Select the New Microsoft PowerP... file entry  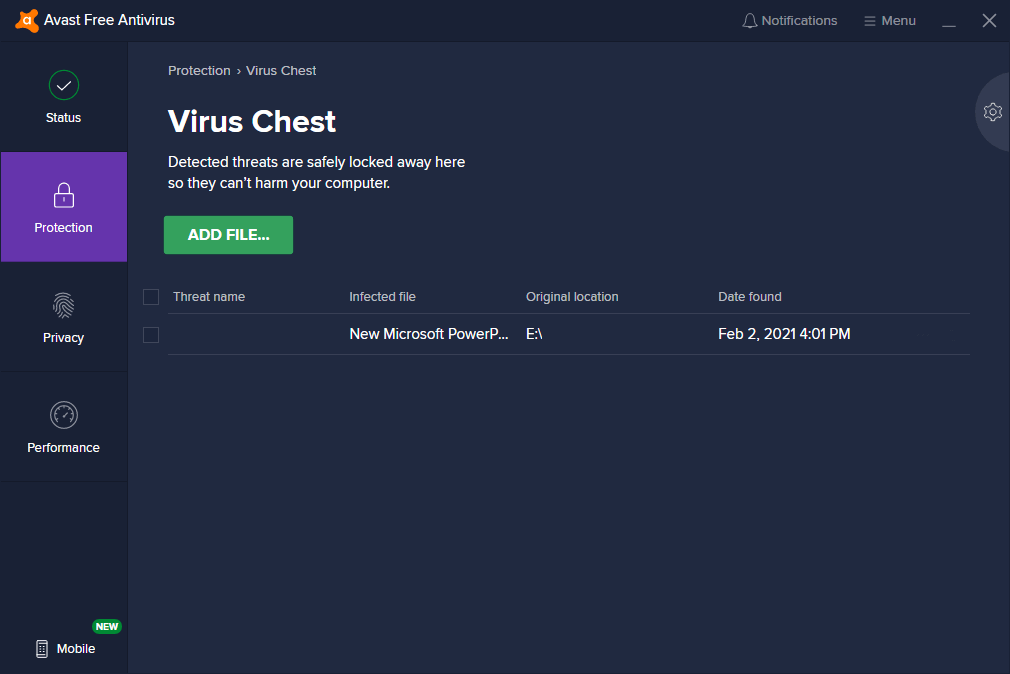click(429, 334)
